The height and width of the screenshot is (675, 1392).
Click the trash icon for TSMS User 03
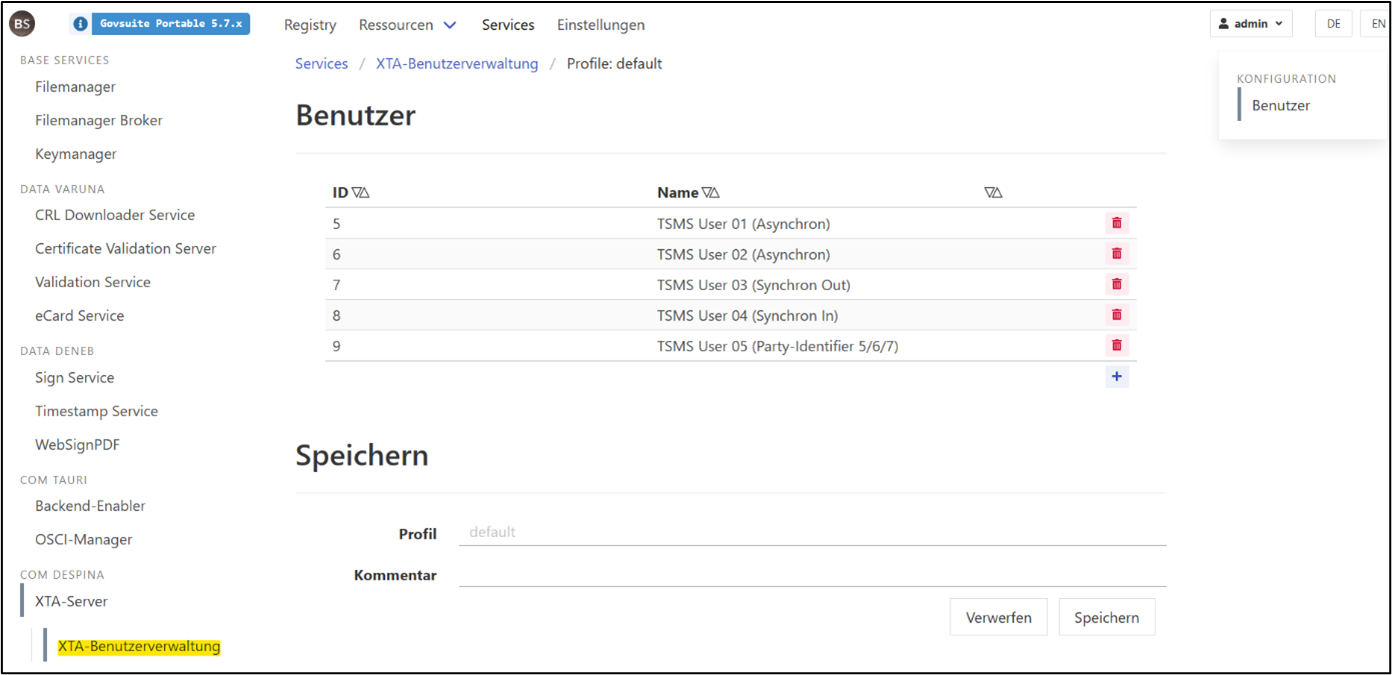1116,284
